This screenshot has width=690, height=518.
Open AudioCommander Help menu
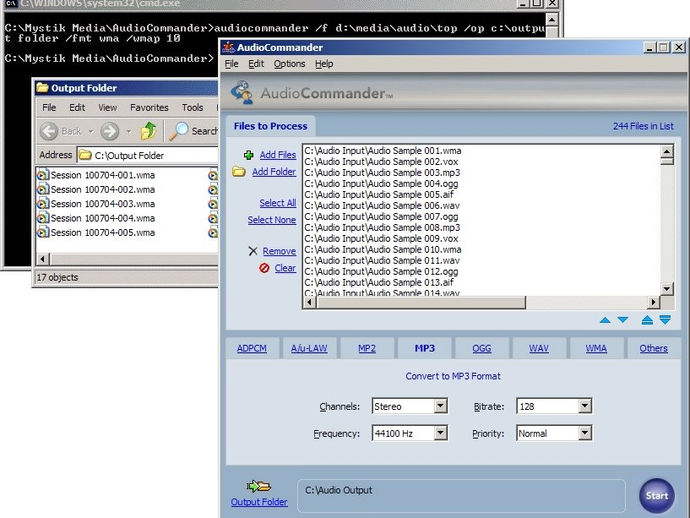[x=324, y=64]
